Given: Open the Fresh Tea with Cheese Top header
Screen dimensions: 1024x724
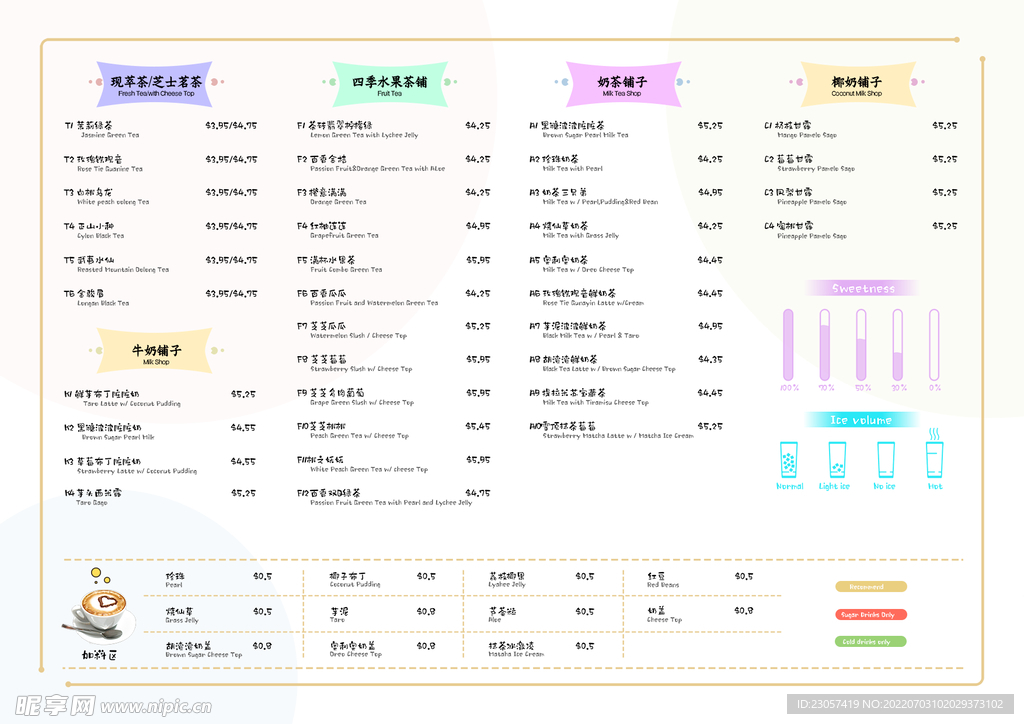Looking at the screenshot, I should pos(156,85).
